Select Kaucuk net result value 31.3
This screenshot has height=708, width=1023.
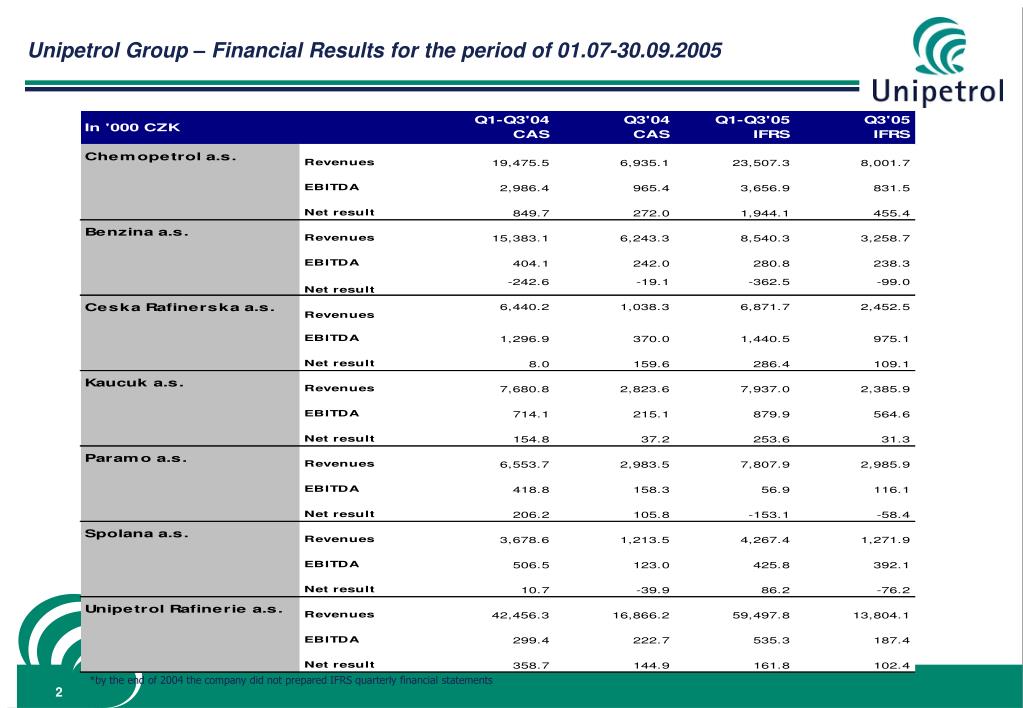(895, 440)
